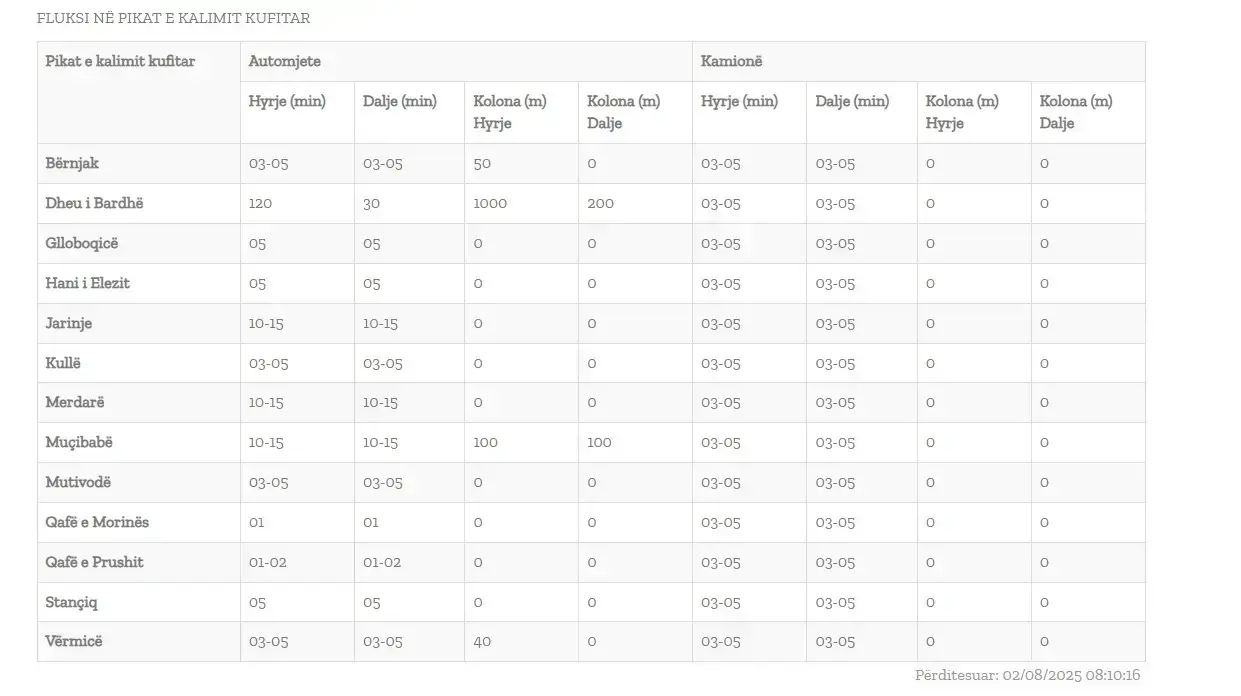Select the Kullë border crossing name
The width and height of the screenshot is (1241, 696).
pyautogui.click(x=62, y=363)
